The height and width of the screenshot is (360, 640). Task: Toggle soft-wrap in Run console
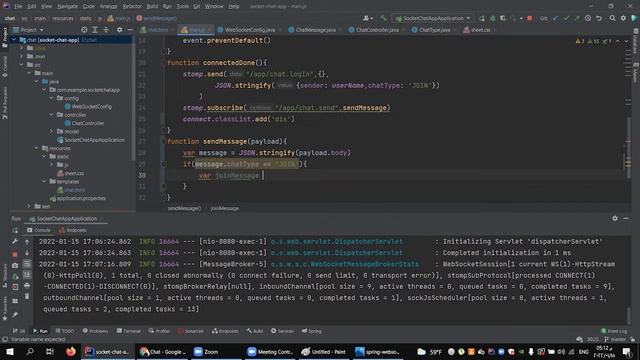27,264
